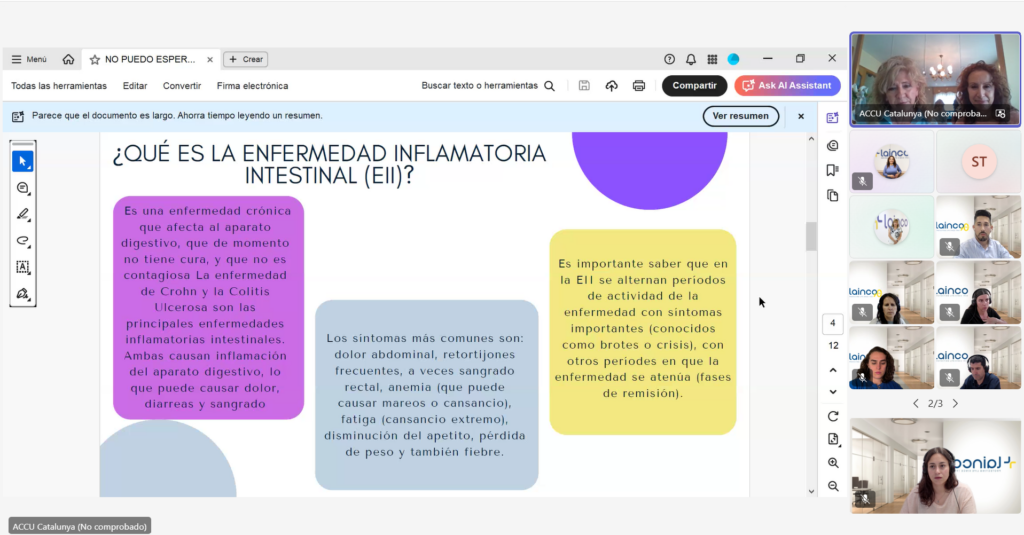Click the Buscar texto o herramientas field
The image size is (1024, 535).
(488, 86)
